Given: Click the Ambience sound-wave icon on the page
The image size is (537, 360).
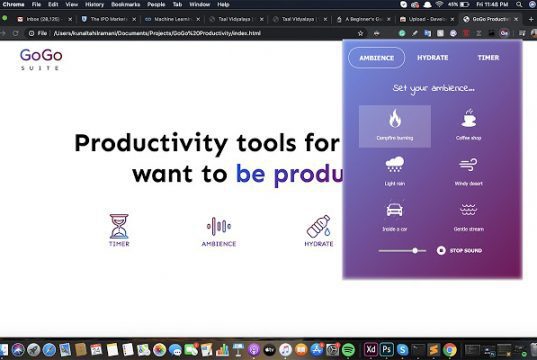Looking at the screenshot, I should pyautogui.click(x=218, y=226).
